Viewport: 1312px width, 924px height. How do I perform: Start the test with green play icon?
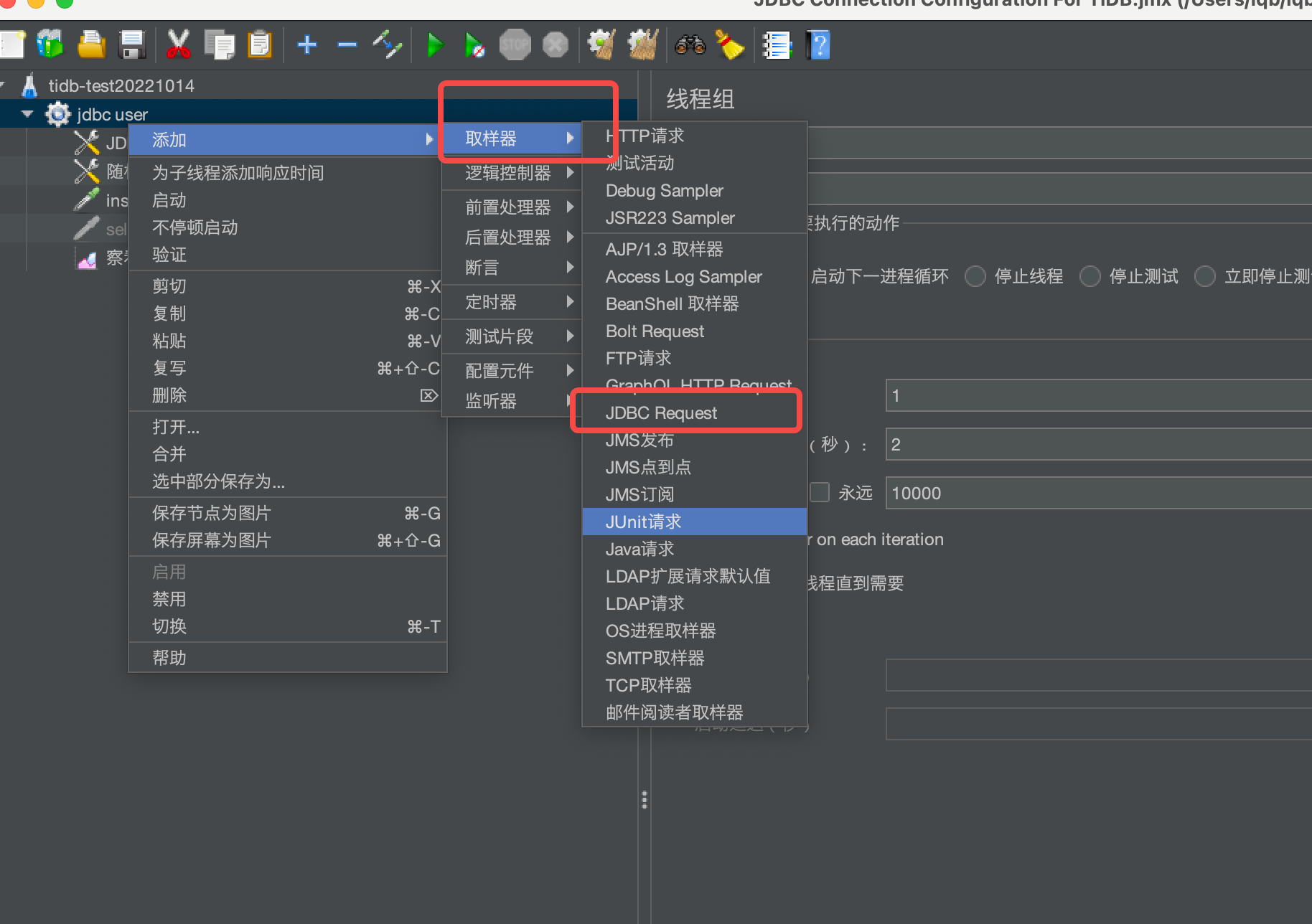coord(435,45)
